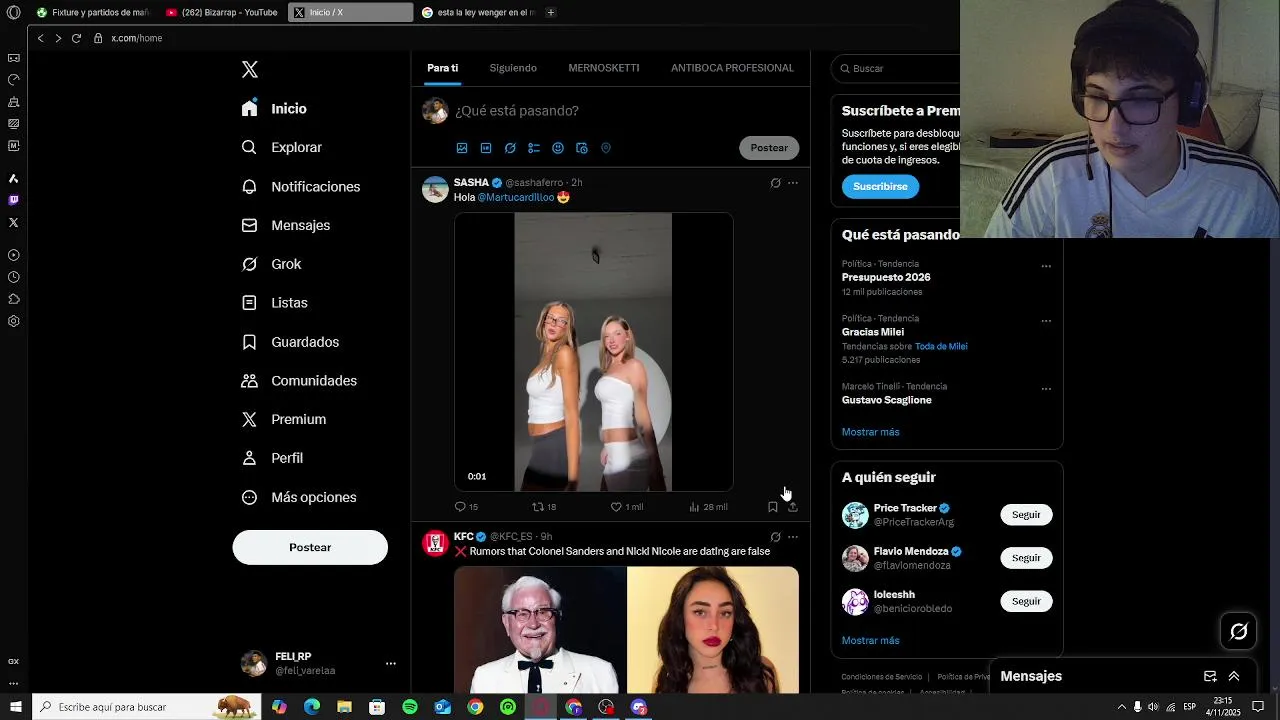1280x720 pixels.
Task: Share SASHA's post
Action: [x=793, y=507]
